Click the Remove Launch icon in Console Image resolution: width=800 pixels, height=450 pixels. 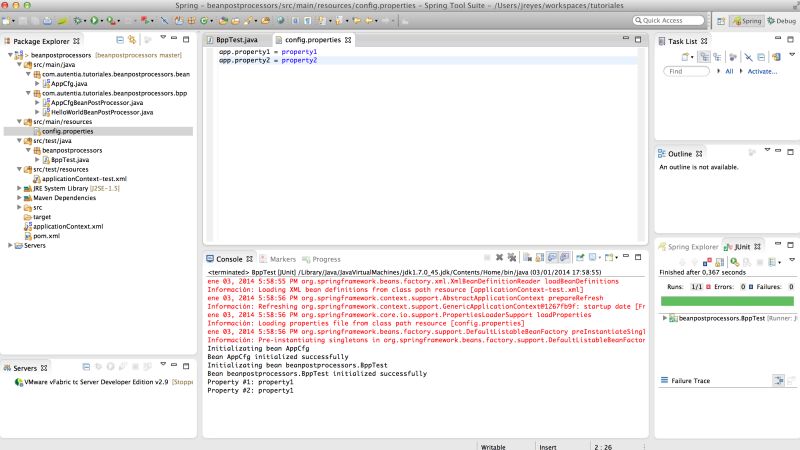[x=499, y=258]
